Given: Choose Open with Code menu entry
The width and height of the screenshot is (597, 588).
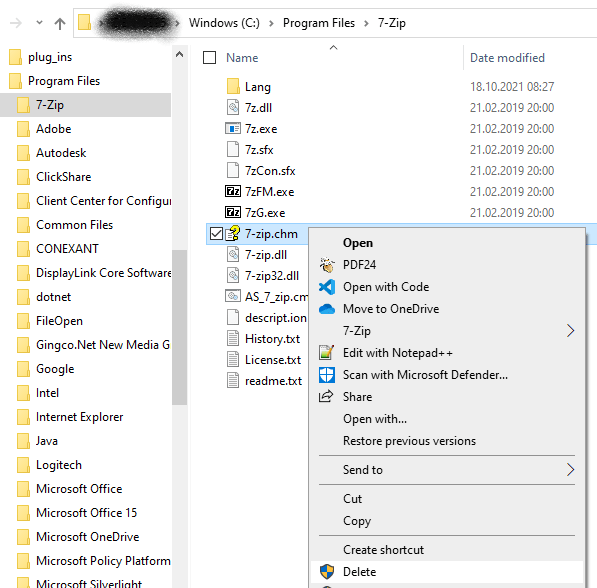Looking at the screenshot, I should point(386,287).
